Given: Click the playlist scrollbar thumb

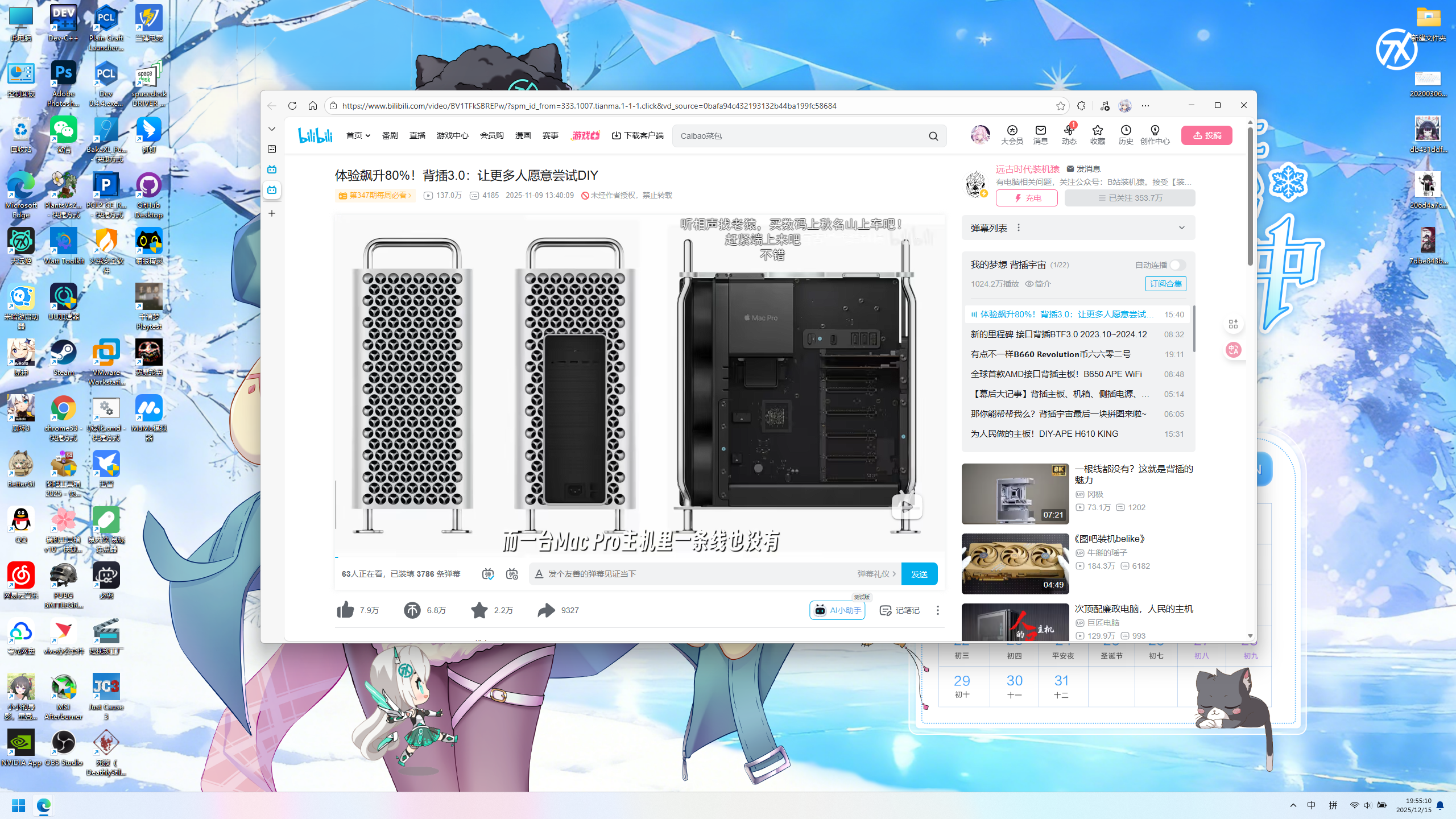Looking at the screenshot, I should coord(1194,329).
